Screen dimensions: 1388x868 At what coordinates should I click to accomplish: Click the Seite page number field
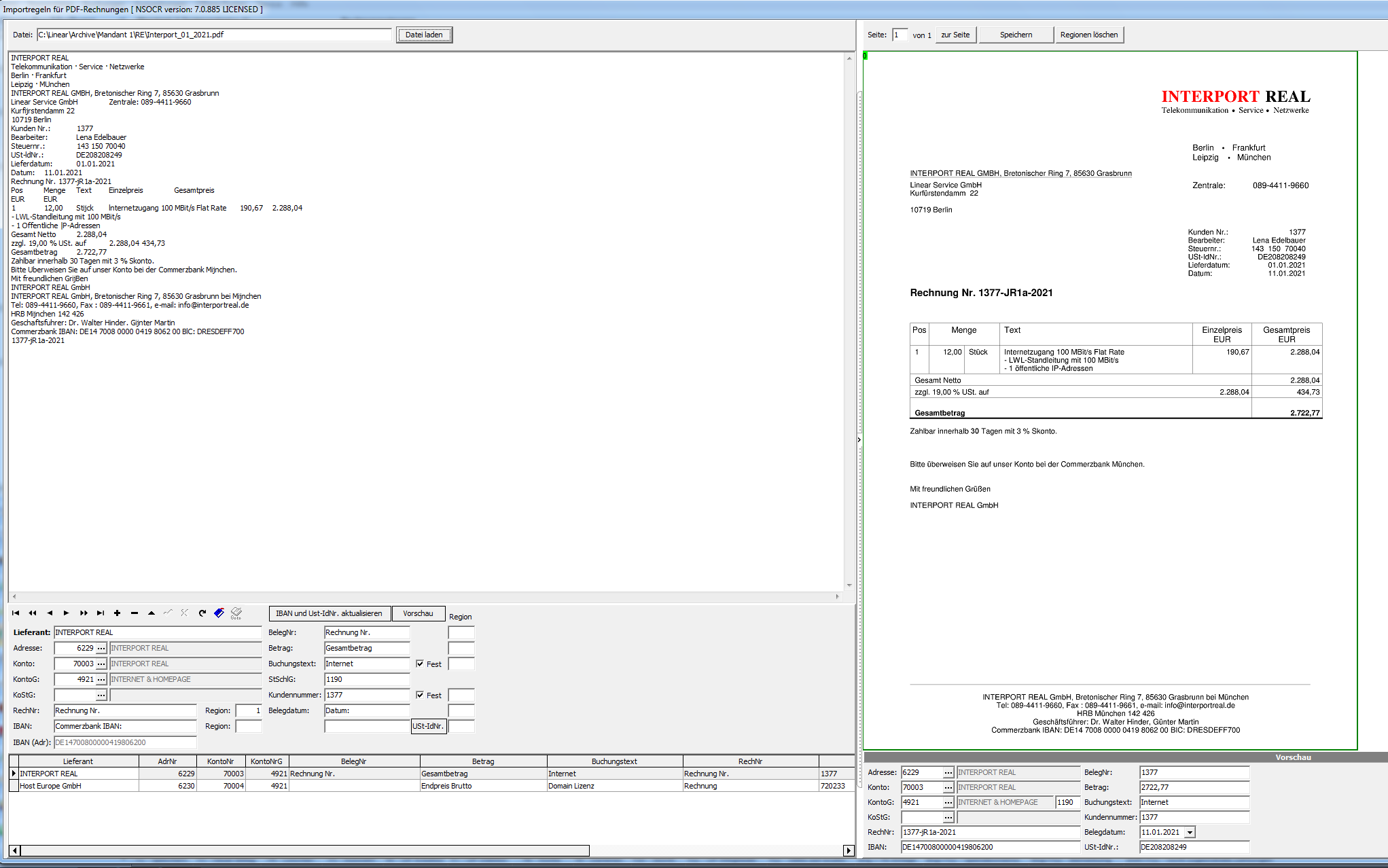(900, 35)
